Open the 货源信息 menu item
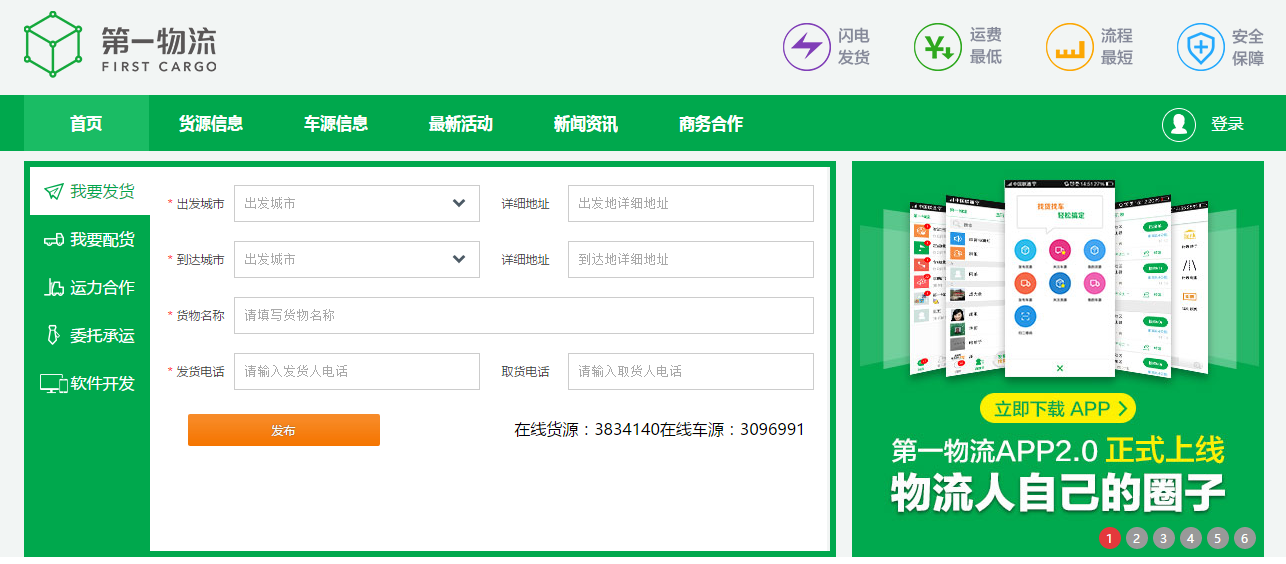Image resolution: width=1286 pixels, height=564 pixels. tap(211, 124)
